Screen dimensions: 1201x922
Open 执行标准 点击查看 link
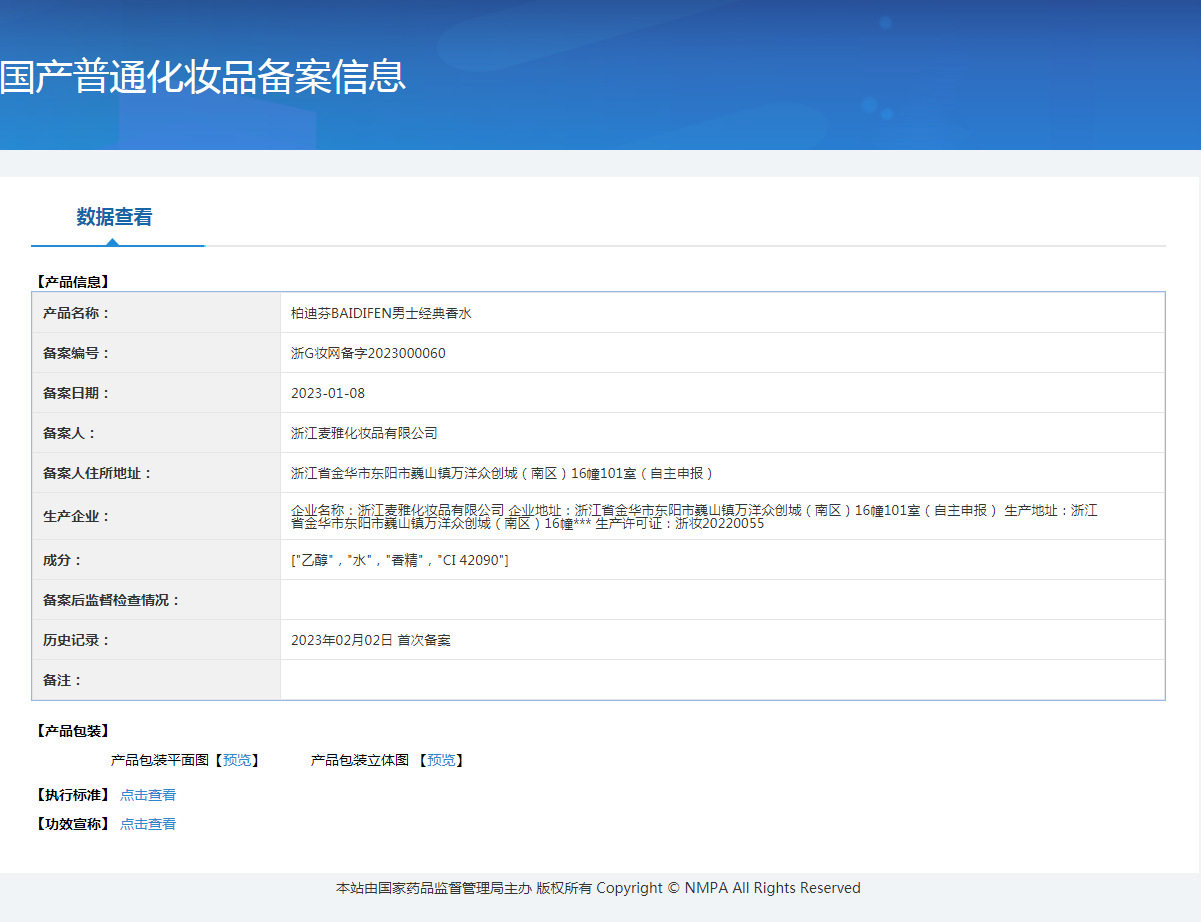tap(148, 795)
